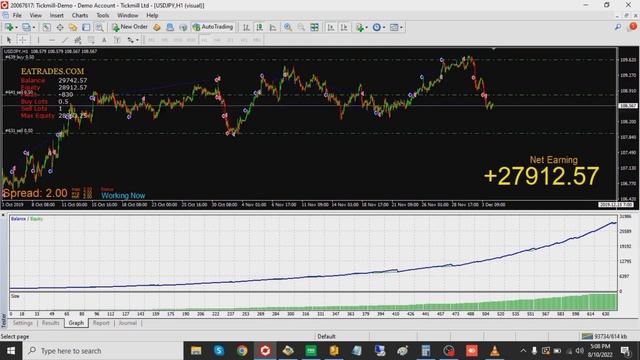
Task: Open the Window menu
Action: (x=127, y=16)
